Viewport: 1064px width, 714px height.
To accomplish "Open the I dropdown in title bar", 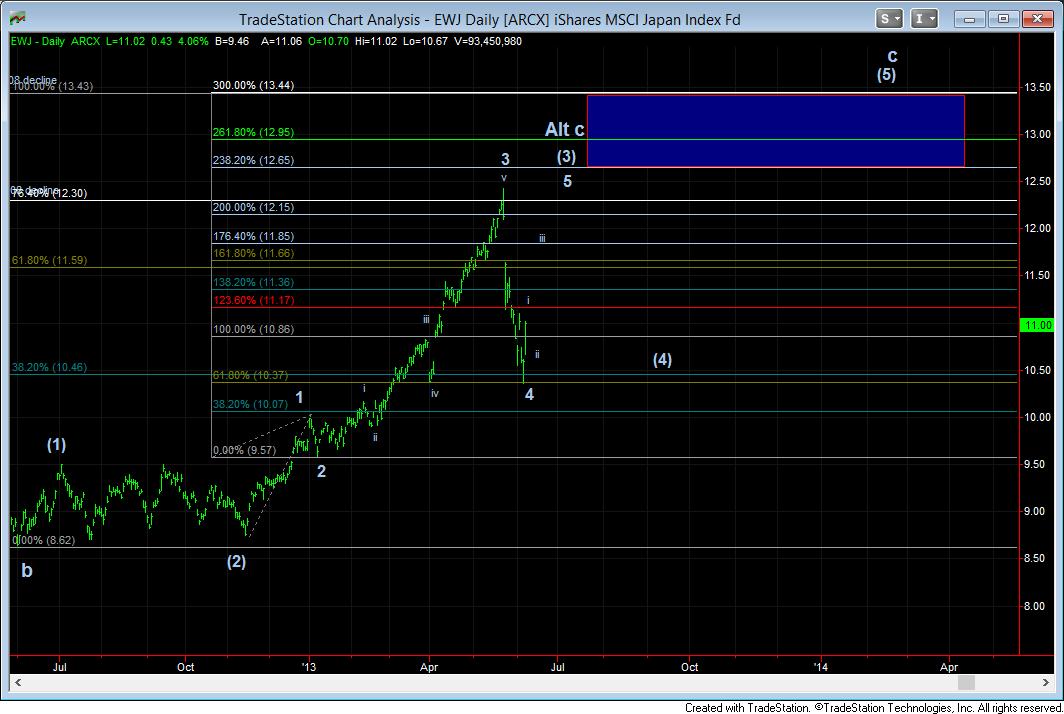I will tap(924, 18).
